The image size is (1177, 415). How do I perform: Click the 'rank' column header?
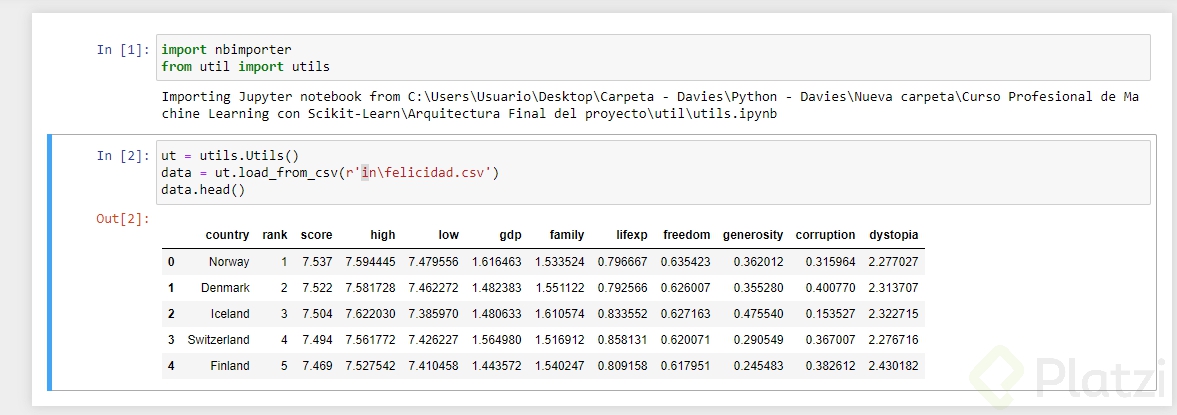point(275,235)
